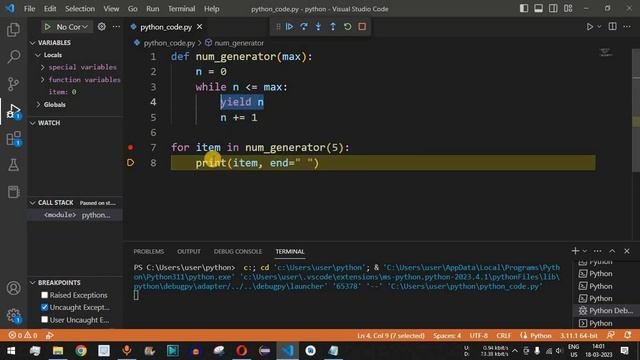The image size is (640, 360).
Task: Split the editor right
Action: pyautogui.click(x=612, y=27)
